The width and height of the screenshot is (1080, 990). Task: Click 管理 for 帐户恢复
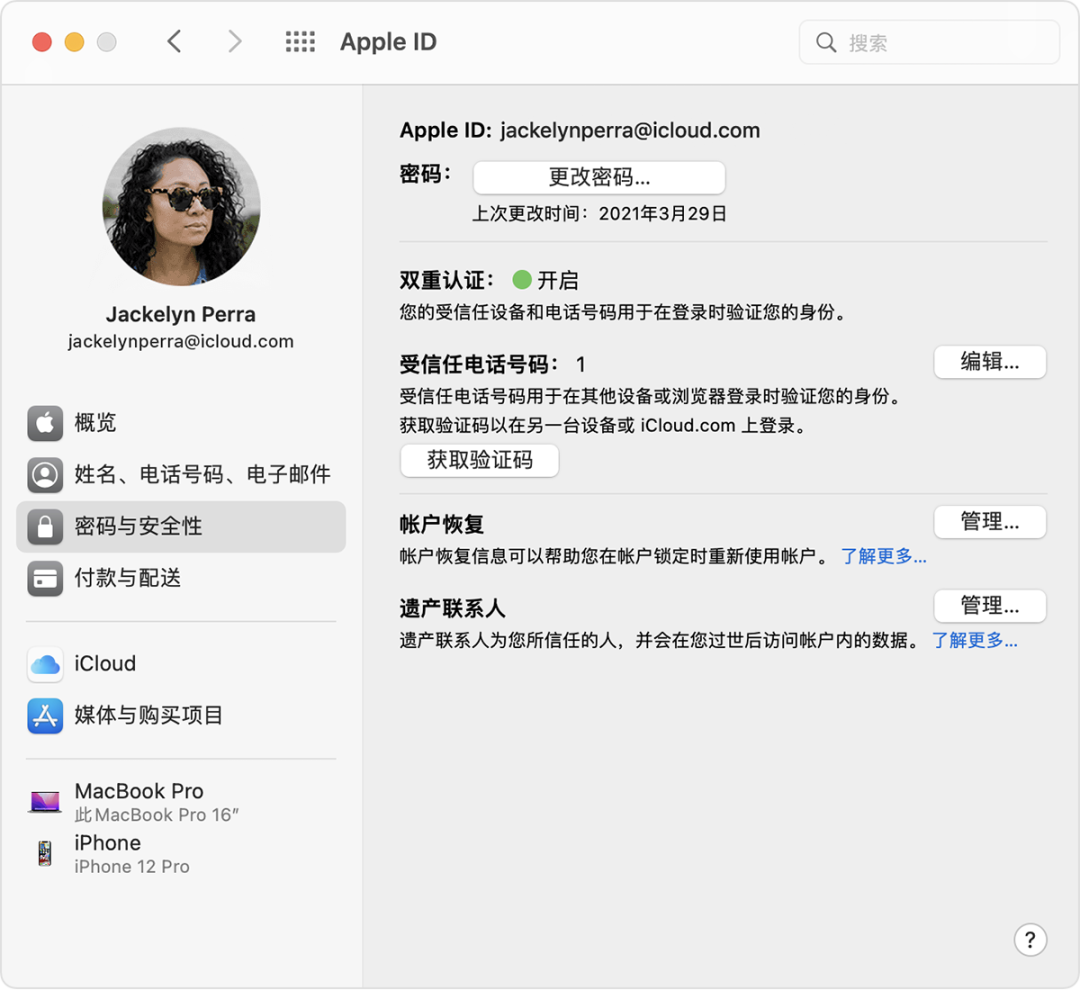click(x=989, y=522)
